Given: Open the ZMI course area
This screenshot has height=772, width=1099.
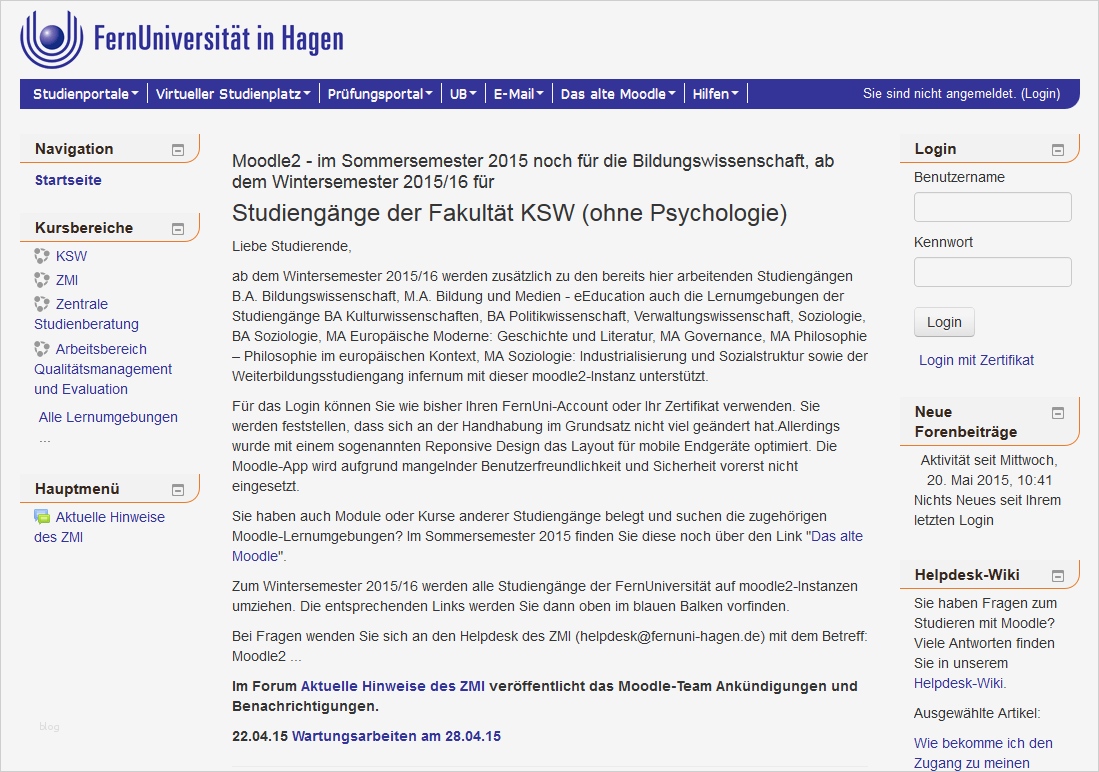Looking at the screenshot, I should 67,280.
